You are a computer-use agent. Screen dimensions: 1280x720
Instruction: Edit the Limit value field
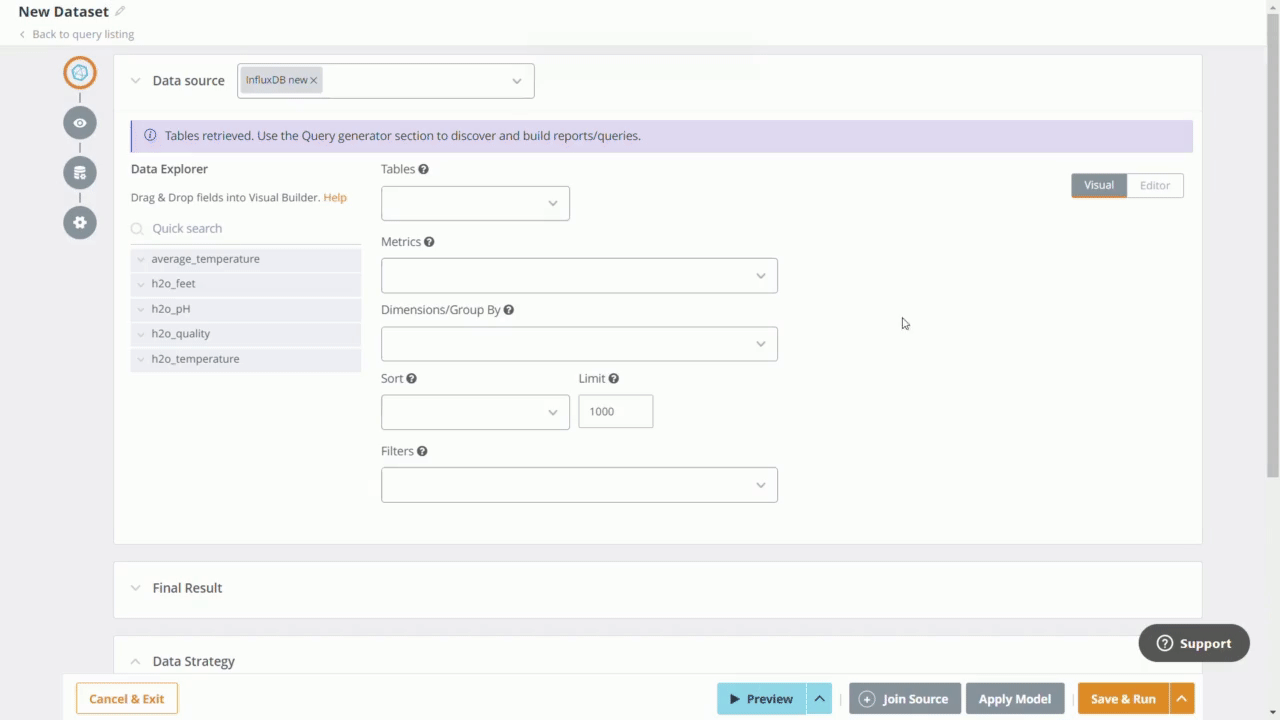click(615, 411)
